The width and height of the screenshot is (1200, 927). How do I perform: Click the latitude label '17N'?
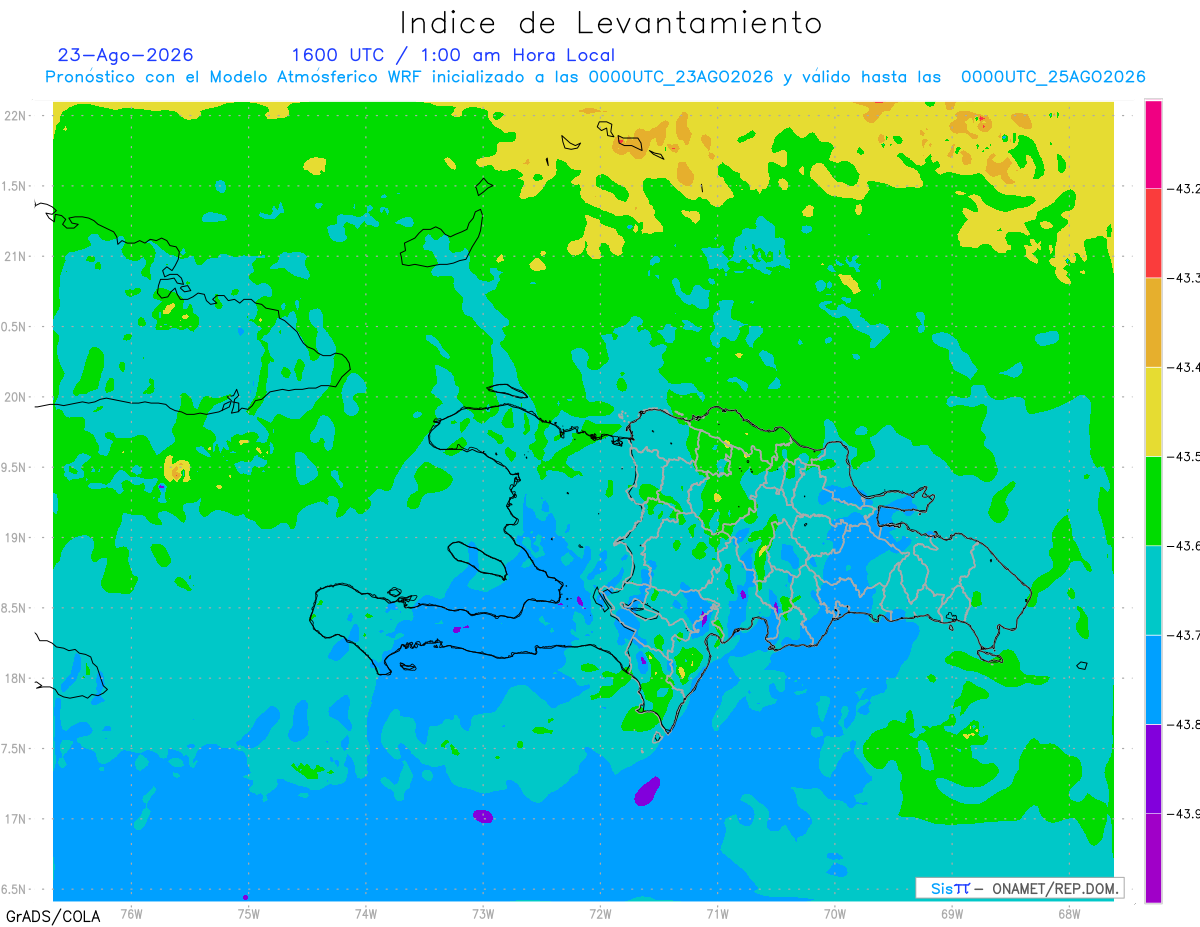[x=16, y=819]
